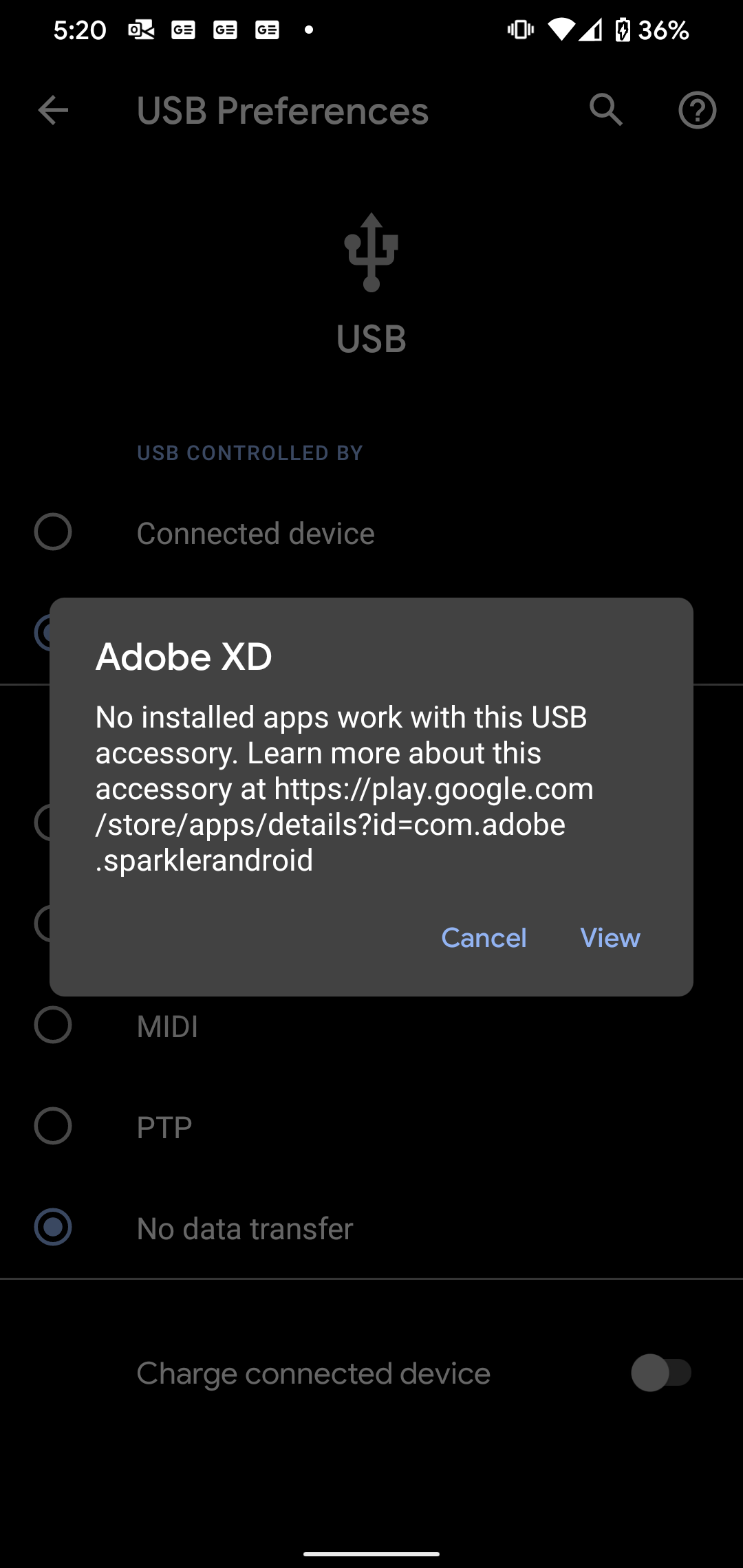743x1568 pixels.
Task: Tap the vibrate mode status icon
Action: click(520, 30)
